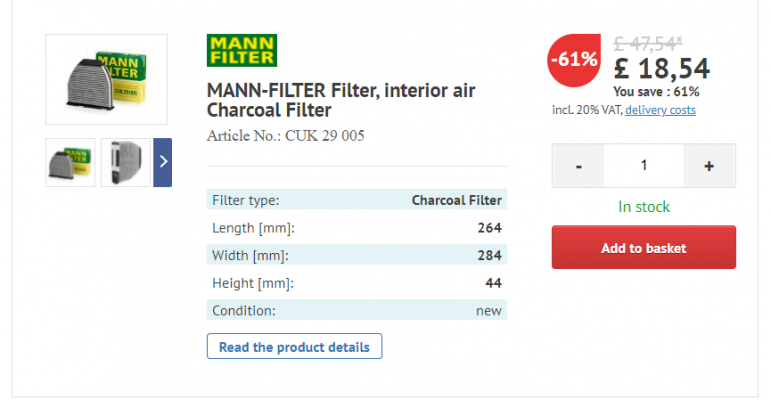Click the In stock availability label
Viewport: 771px width, 400px height.
tap(643, 207)
